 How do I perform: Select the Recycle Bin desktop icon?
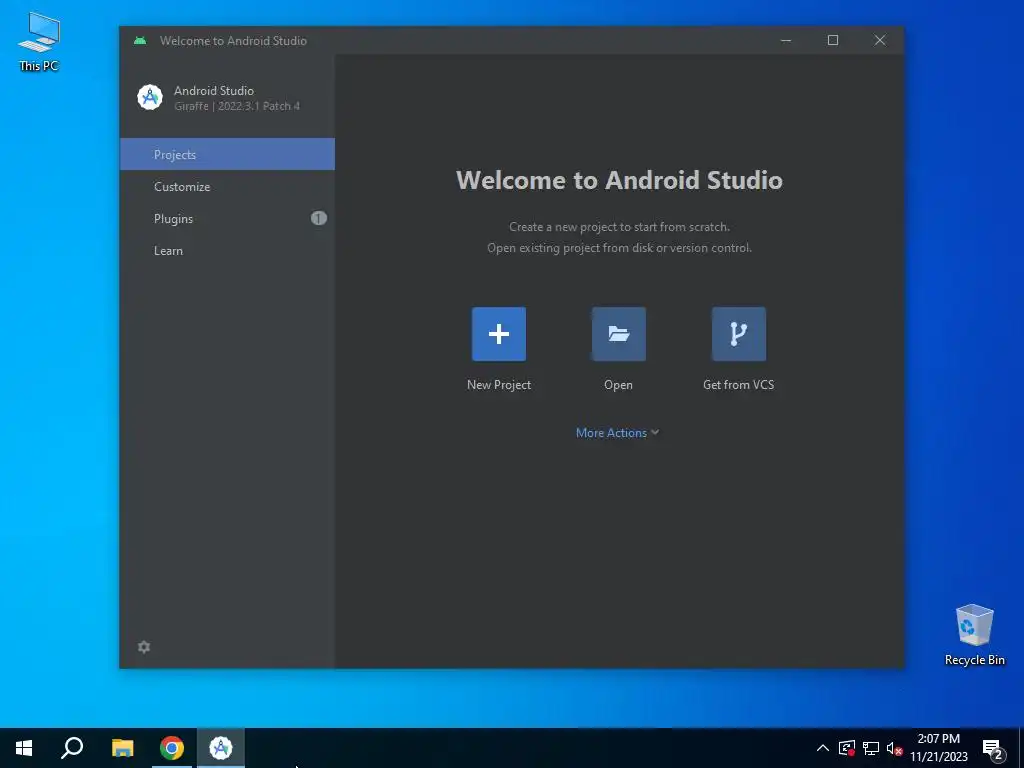[x=974, y=634]
